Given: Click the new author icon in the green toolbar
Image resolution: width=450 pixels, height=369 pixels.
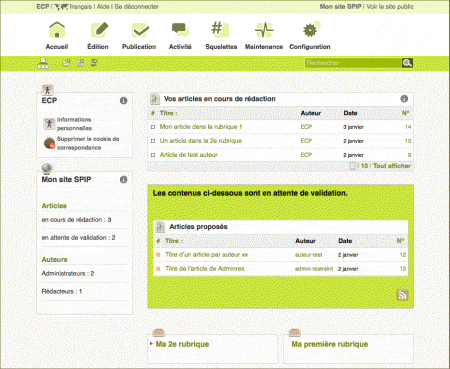Looking at the screenshot, I should pos(94,63).
